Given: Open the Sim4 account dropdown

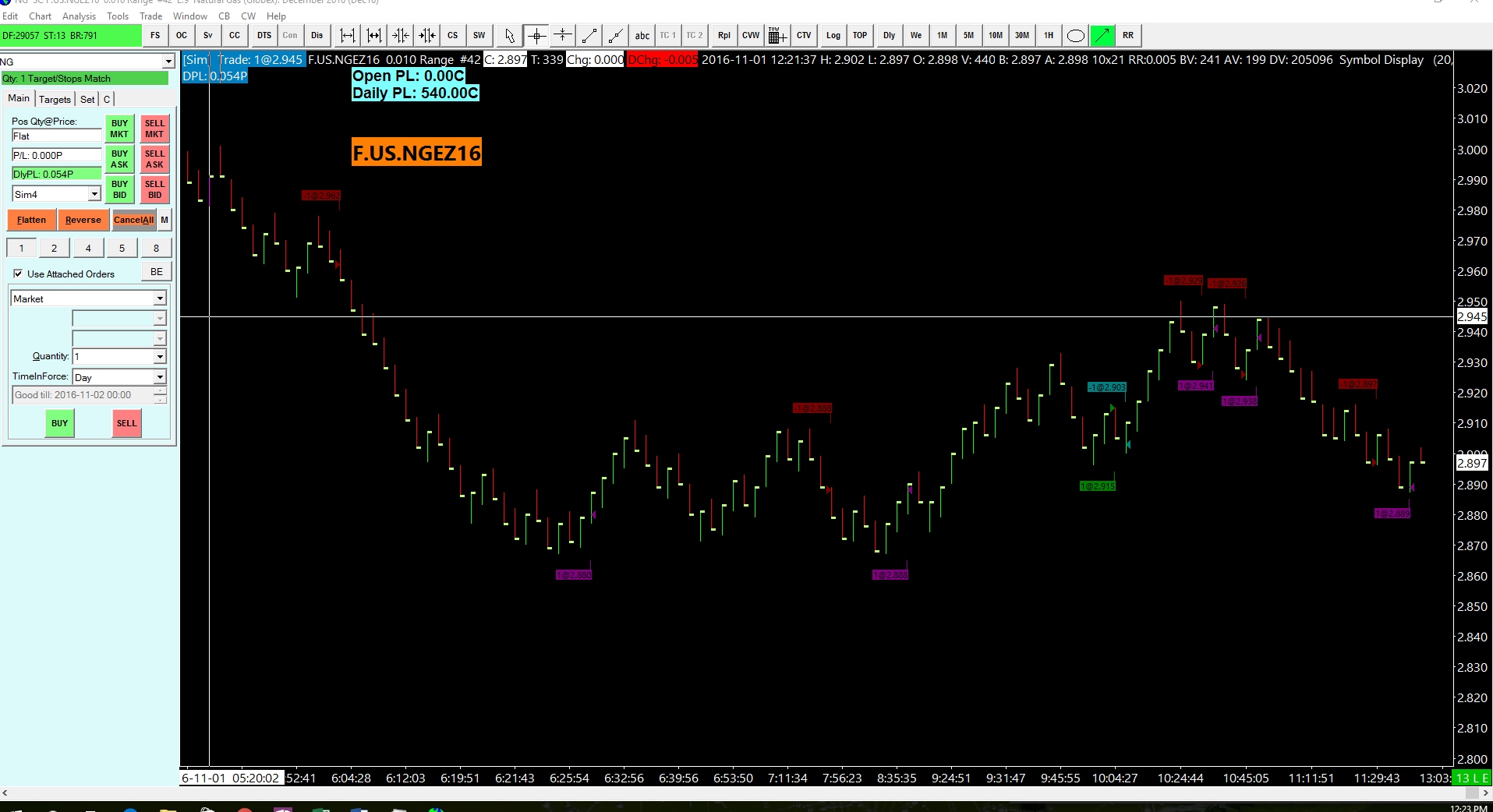Looking at the screenshot, I should (x=95, y=194).
